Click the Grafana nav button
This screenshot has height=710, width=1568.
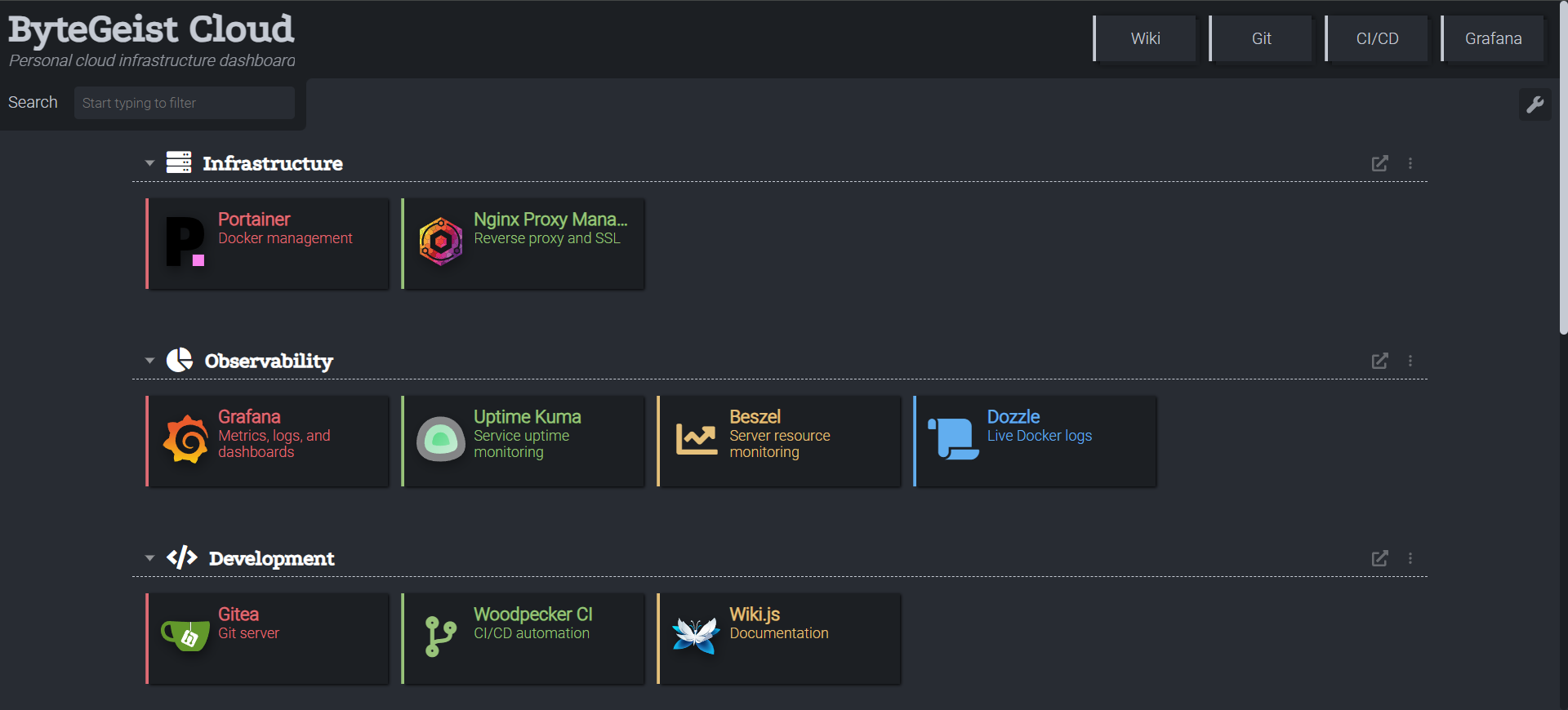coord(1493,38)
